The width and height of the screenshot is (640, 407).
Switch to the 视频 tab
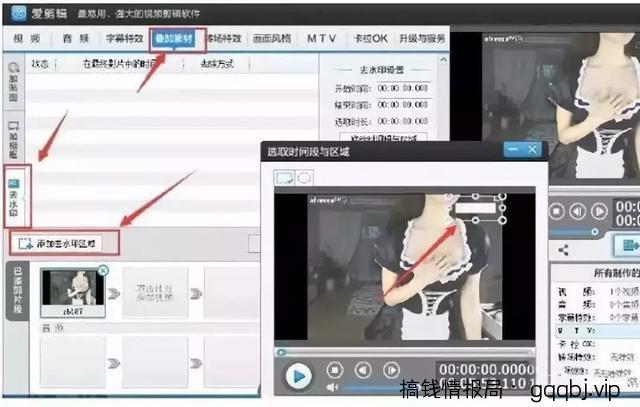[27, 39]
